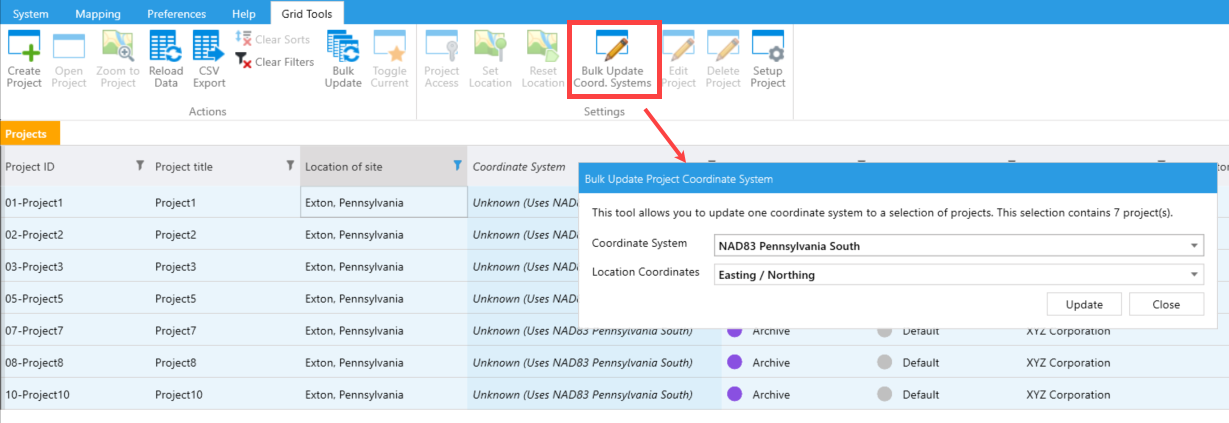This screenshot has width=1229, height=423.
Task: Select the 03-Project3 cell
Action: pos(75,266)
